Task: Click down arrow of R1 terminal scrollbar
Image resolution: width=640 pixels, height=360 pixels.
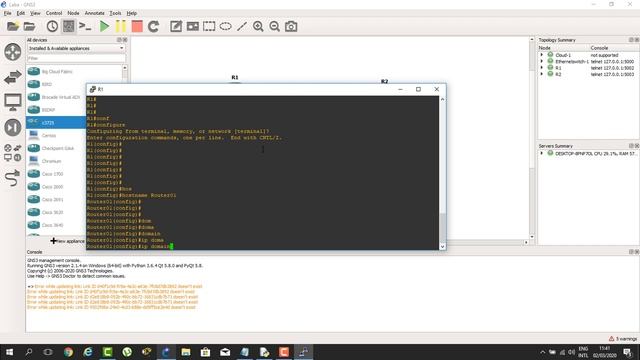Action: tap(442, 247)
